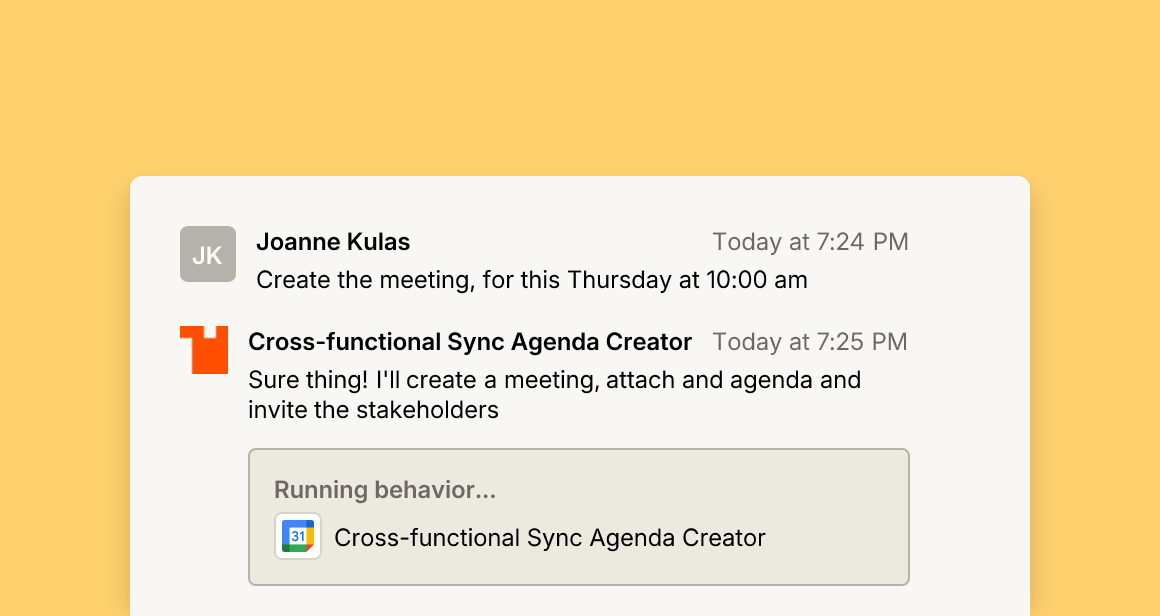Click the Today at 7:24 PM timestamp
This screenshot has height=616, width=1160.
click(810, 242)
